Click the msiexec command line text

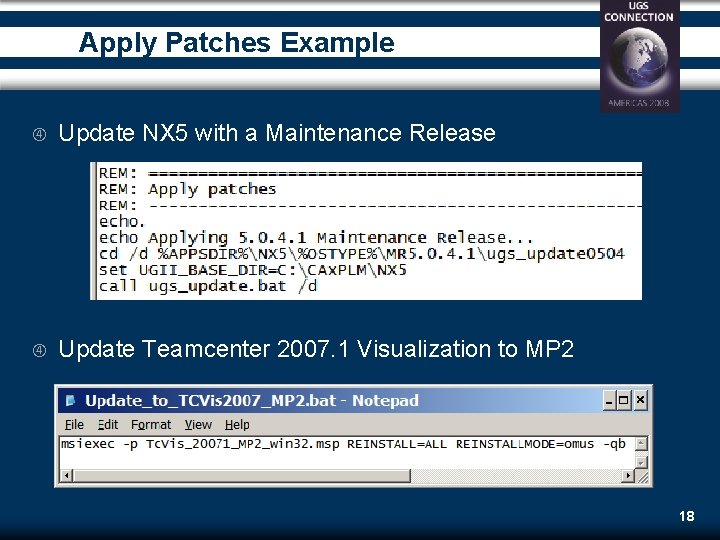tap(343, 444)
